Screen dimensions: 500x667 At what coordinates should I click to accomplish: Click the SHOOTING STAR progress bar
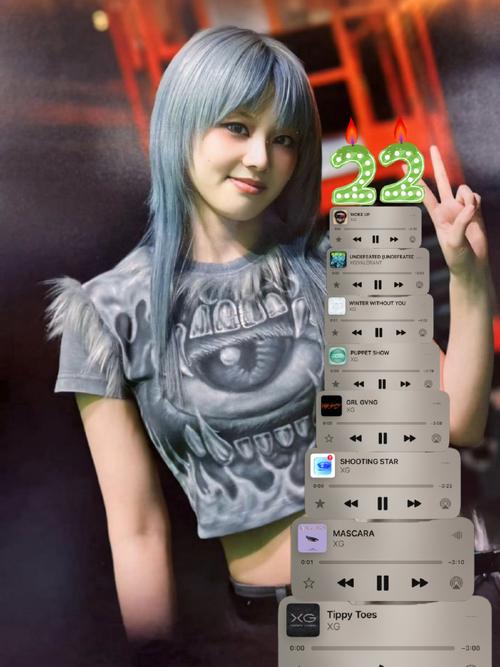tap(381, 486)
